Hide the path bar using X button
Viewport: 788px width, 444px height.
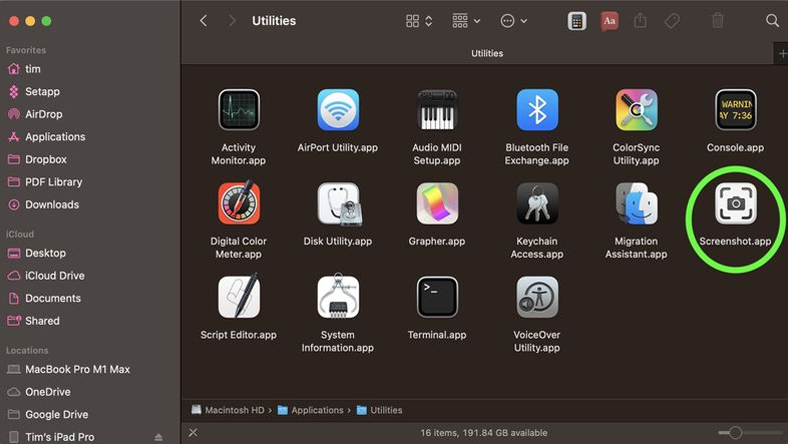click(x=193, y=432)
